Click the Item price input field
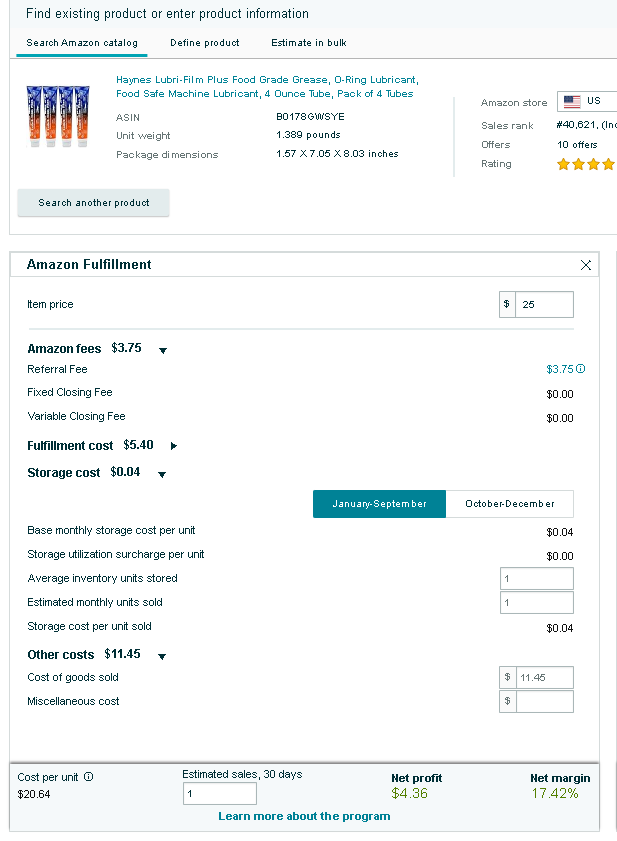Image resolution: width=617 pixels, height=841 pixels. pos(544,305)
